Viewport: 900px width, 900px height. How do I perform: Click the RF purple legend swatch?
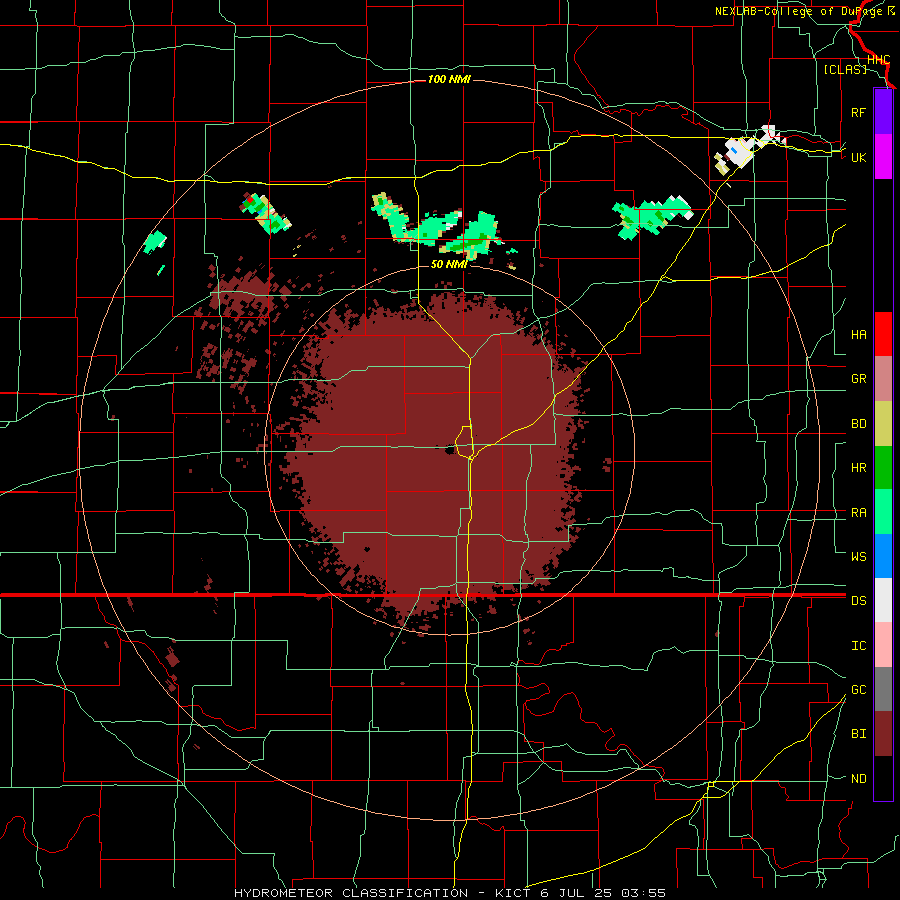pyautogui.click(x=883, y=112)
